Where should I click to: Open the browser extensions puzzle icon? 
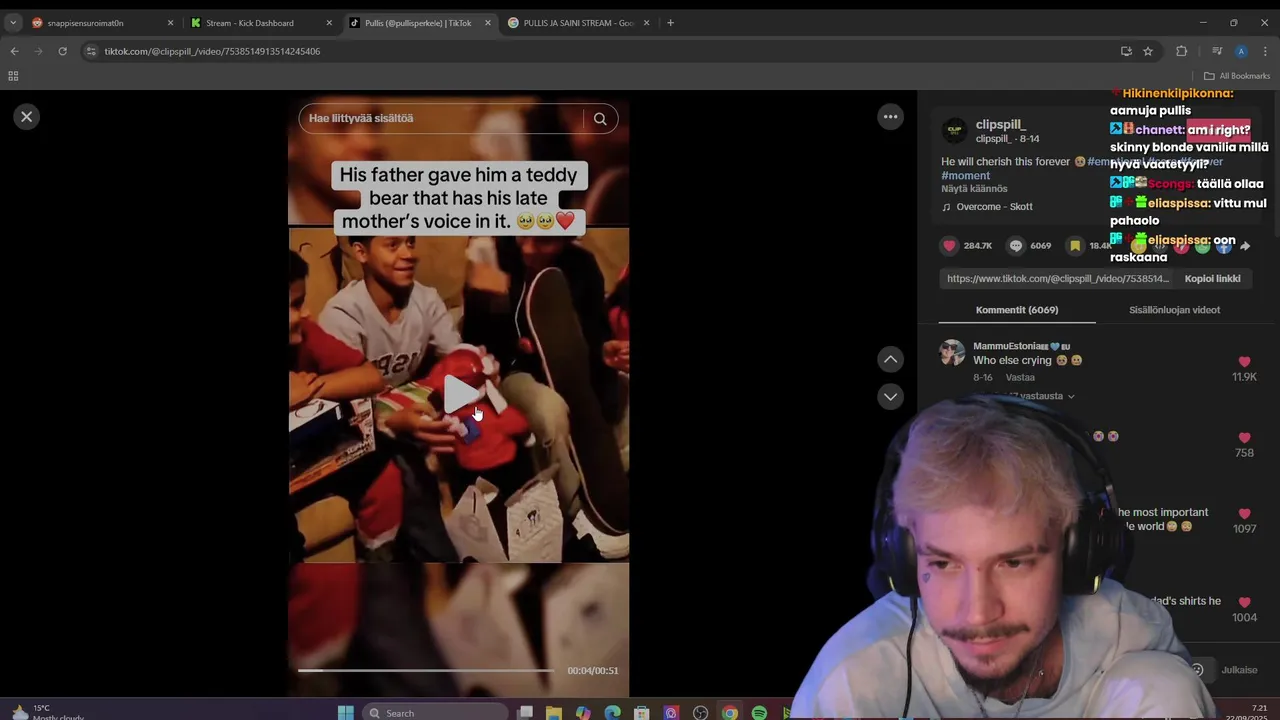pos(1181,51)
